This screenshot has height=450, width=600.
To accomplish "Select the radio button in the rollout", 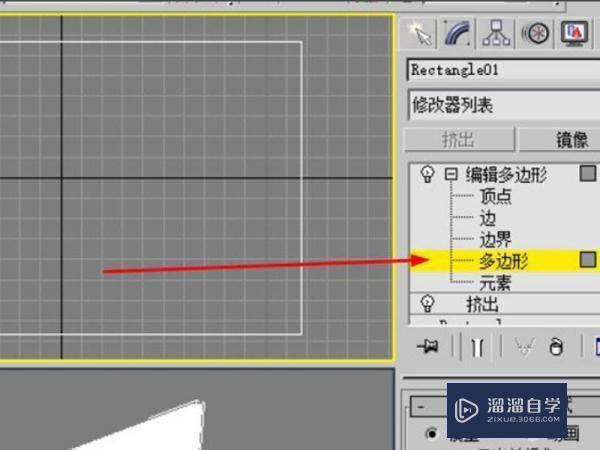I will [x=432, y=434].
